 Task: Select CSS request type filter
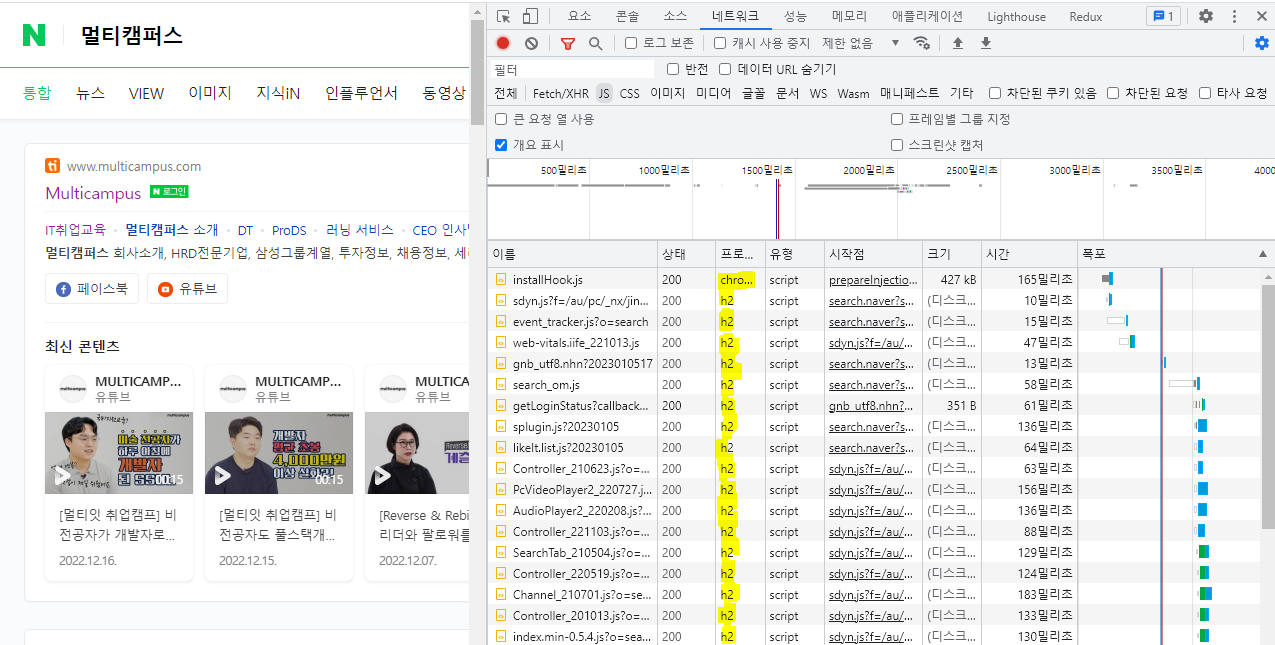[x=629, y=93]
